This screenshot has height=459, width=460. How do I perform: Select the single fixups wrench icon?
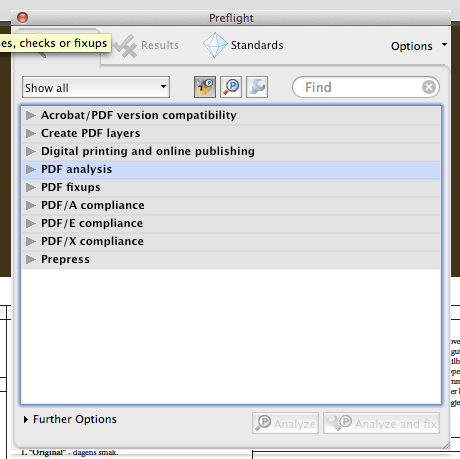point(257,87)
